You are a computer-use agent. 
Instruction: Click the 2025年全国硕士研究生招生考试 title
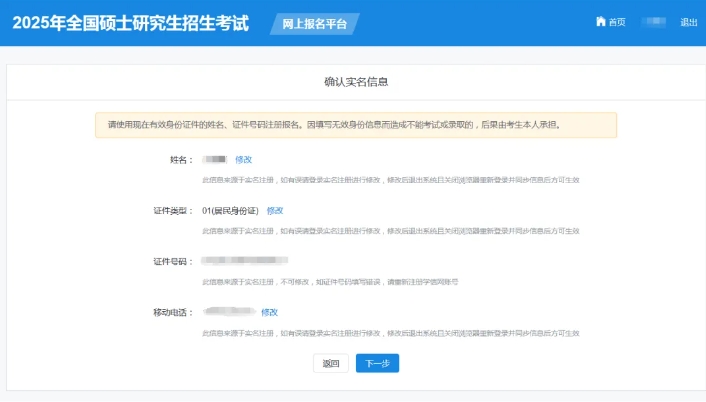130,23
